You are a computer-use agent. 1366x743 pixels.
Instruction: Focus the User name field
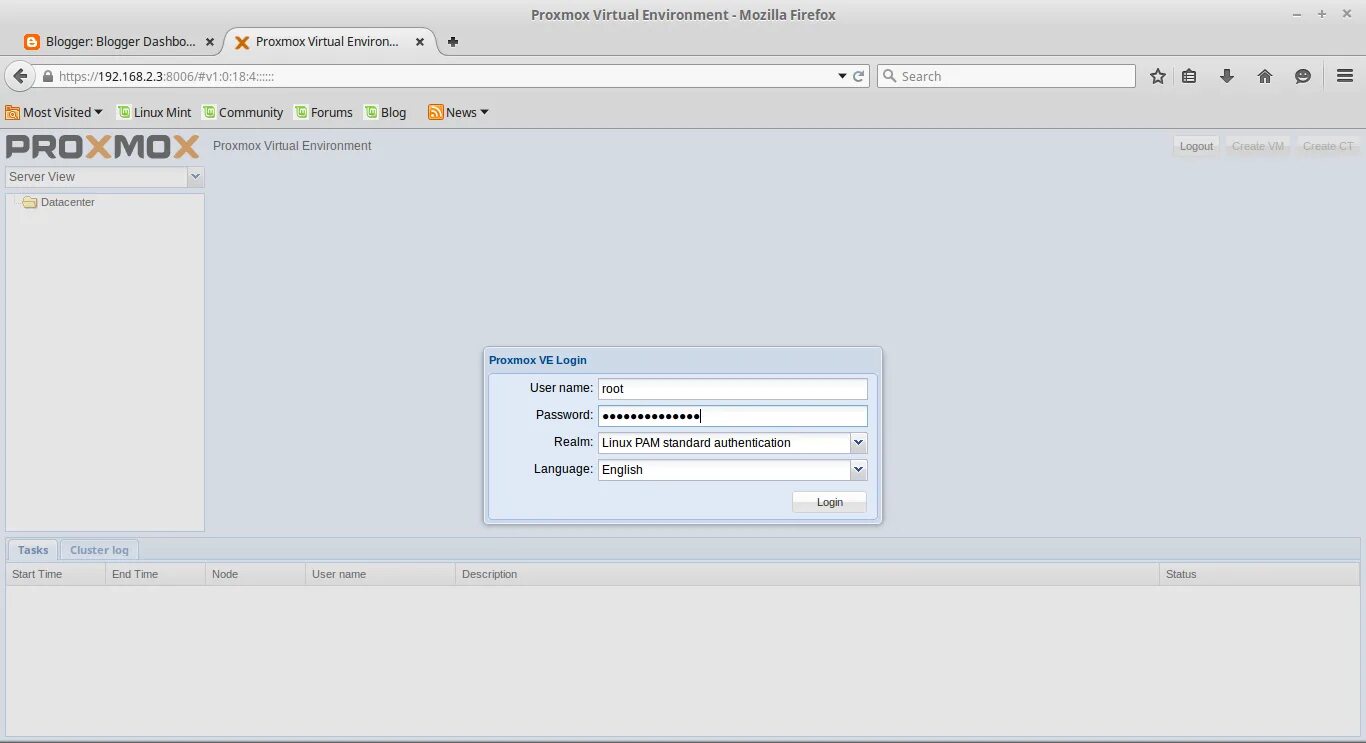click(732, 389)
